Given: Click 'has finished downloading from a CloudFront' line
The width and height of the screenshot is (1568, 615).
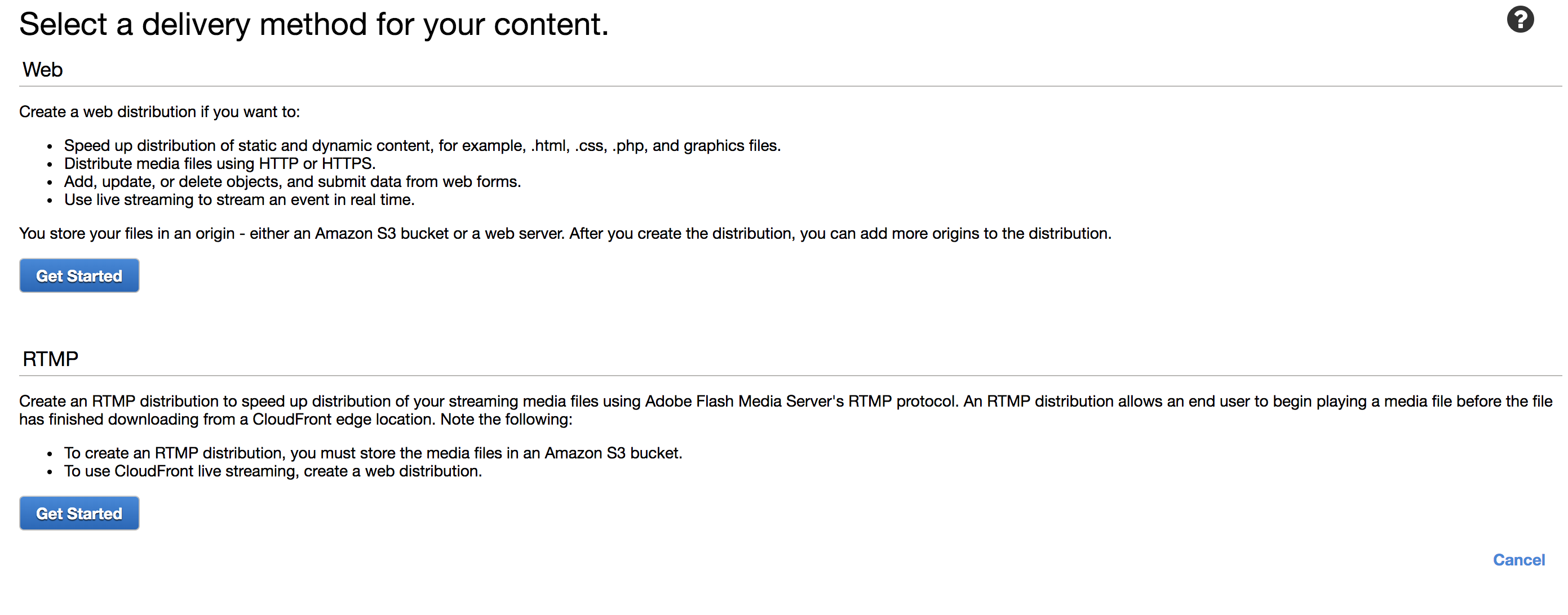Looking at the screenshot, I should (296, 420).
